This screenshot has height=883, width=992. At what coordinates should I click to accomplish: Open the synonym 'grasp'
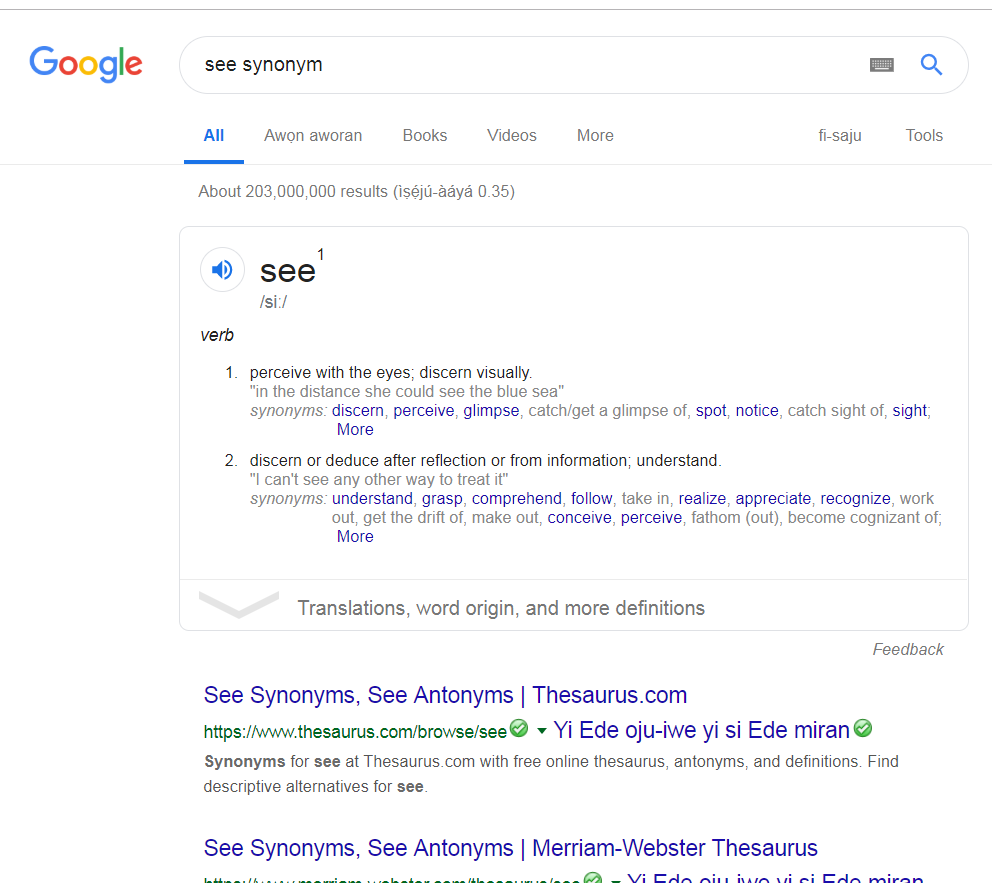point(442,498)
